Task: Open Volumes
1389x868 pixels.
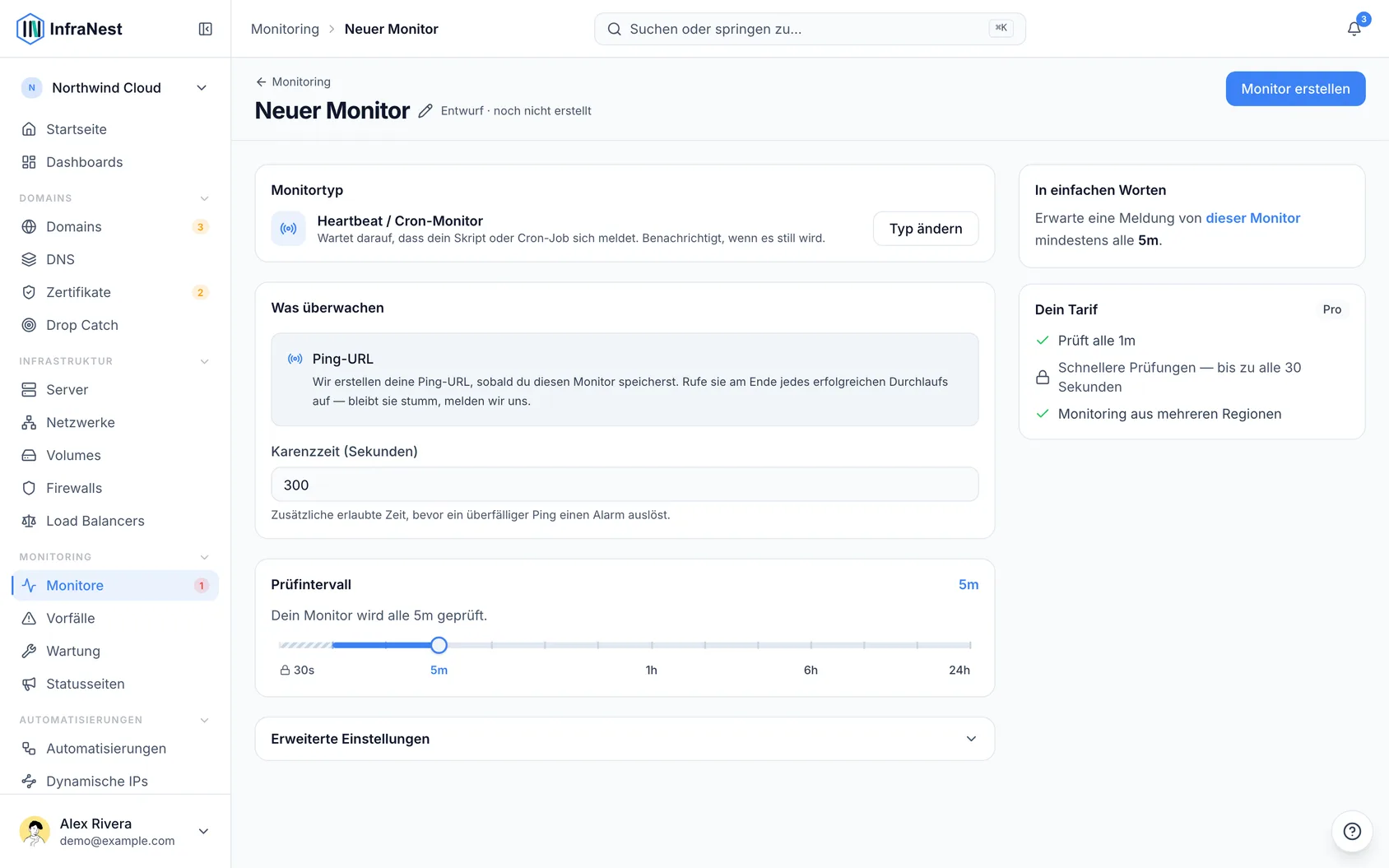Action: [x=115, y=455]
